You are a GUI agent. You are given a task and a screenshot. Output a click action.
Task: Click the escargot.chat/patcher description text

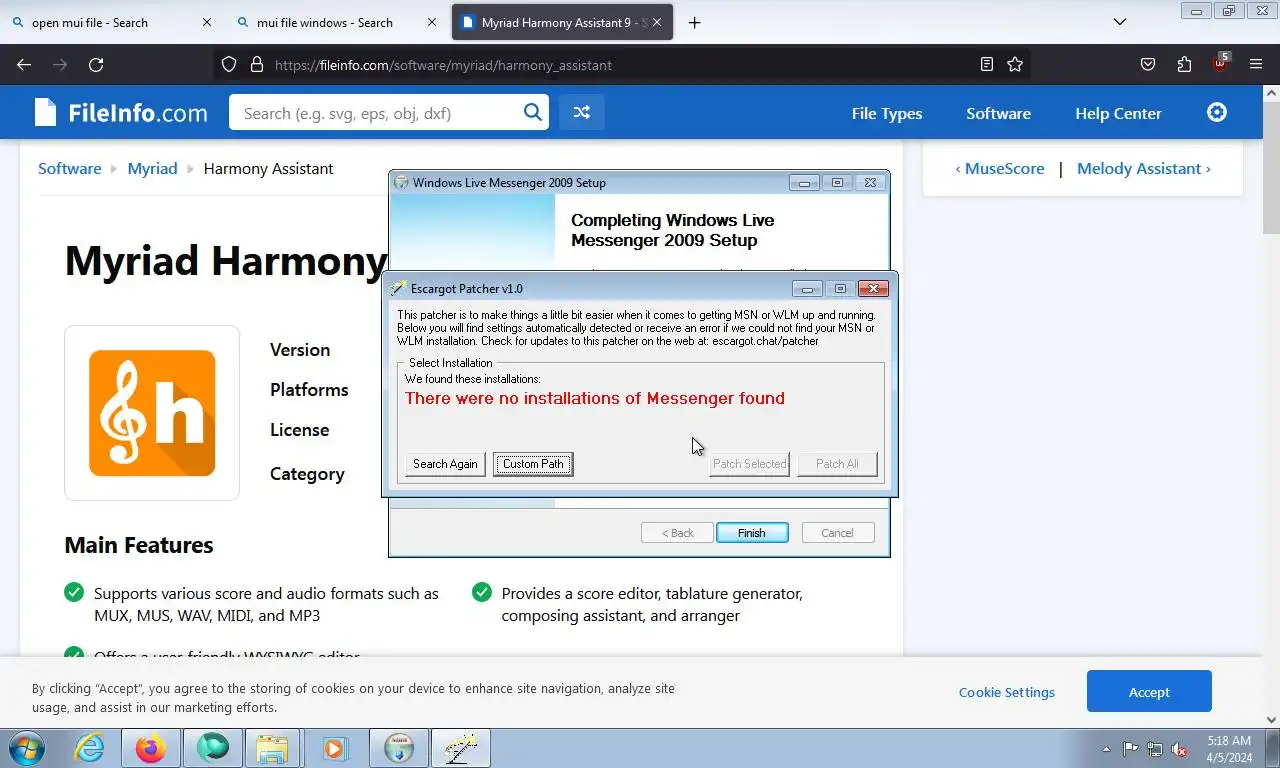(636, 328)
